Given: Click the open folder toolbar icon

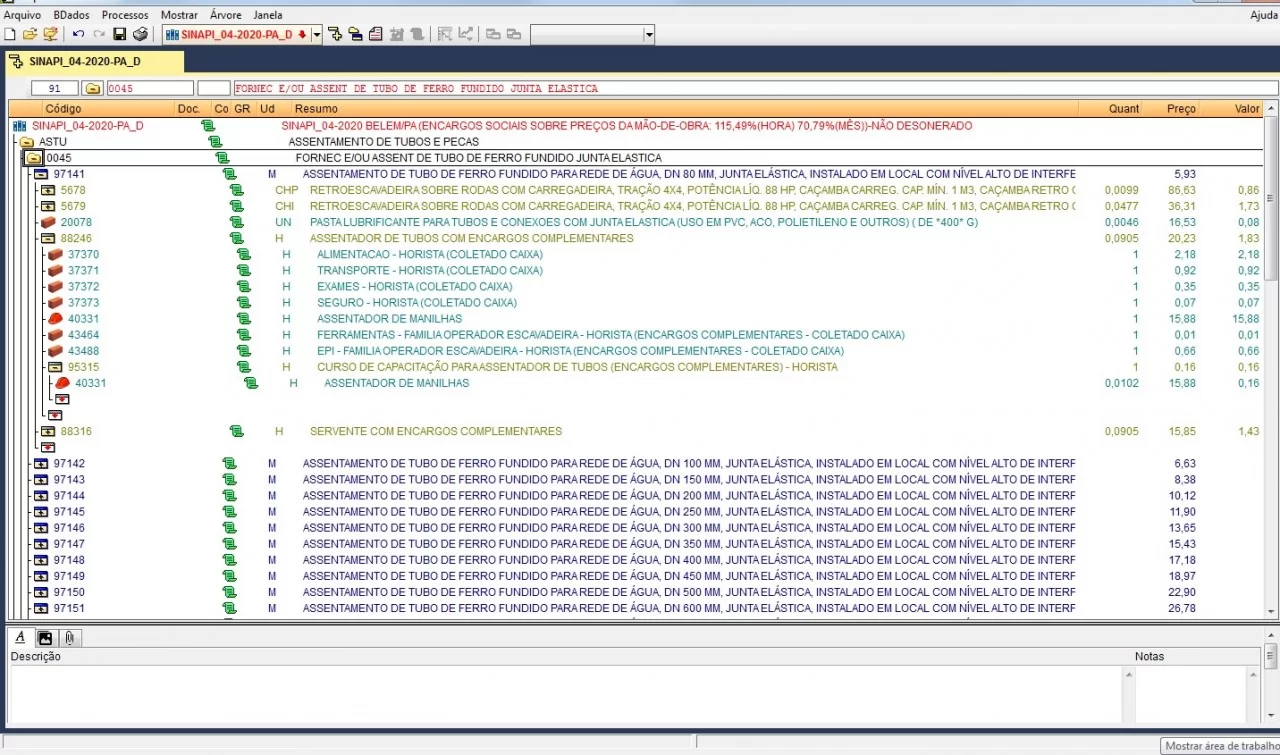Looking at the screenshot, I should (x=30, y=35).
